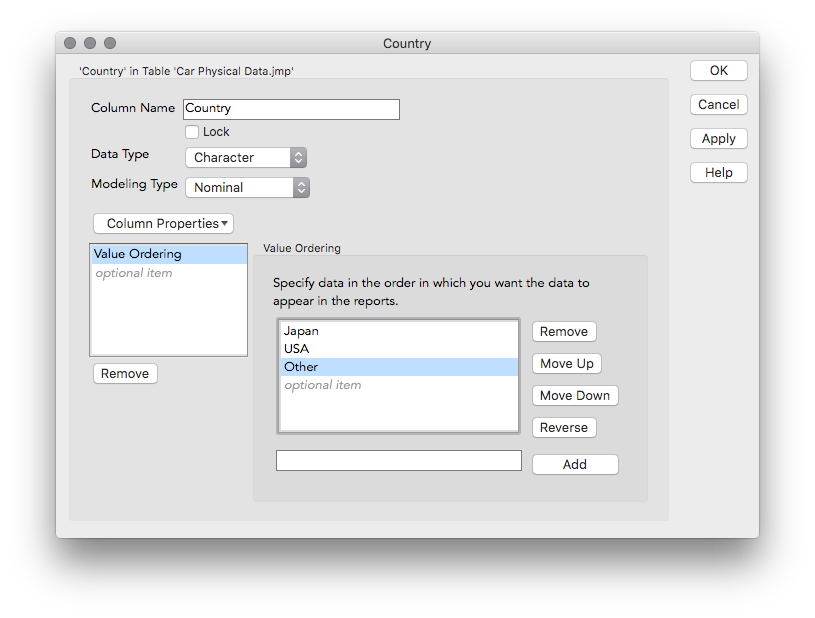This screenshot has height=618, width=815.
Task: Remove the selected column property
Action: [125, 374]
